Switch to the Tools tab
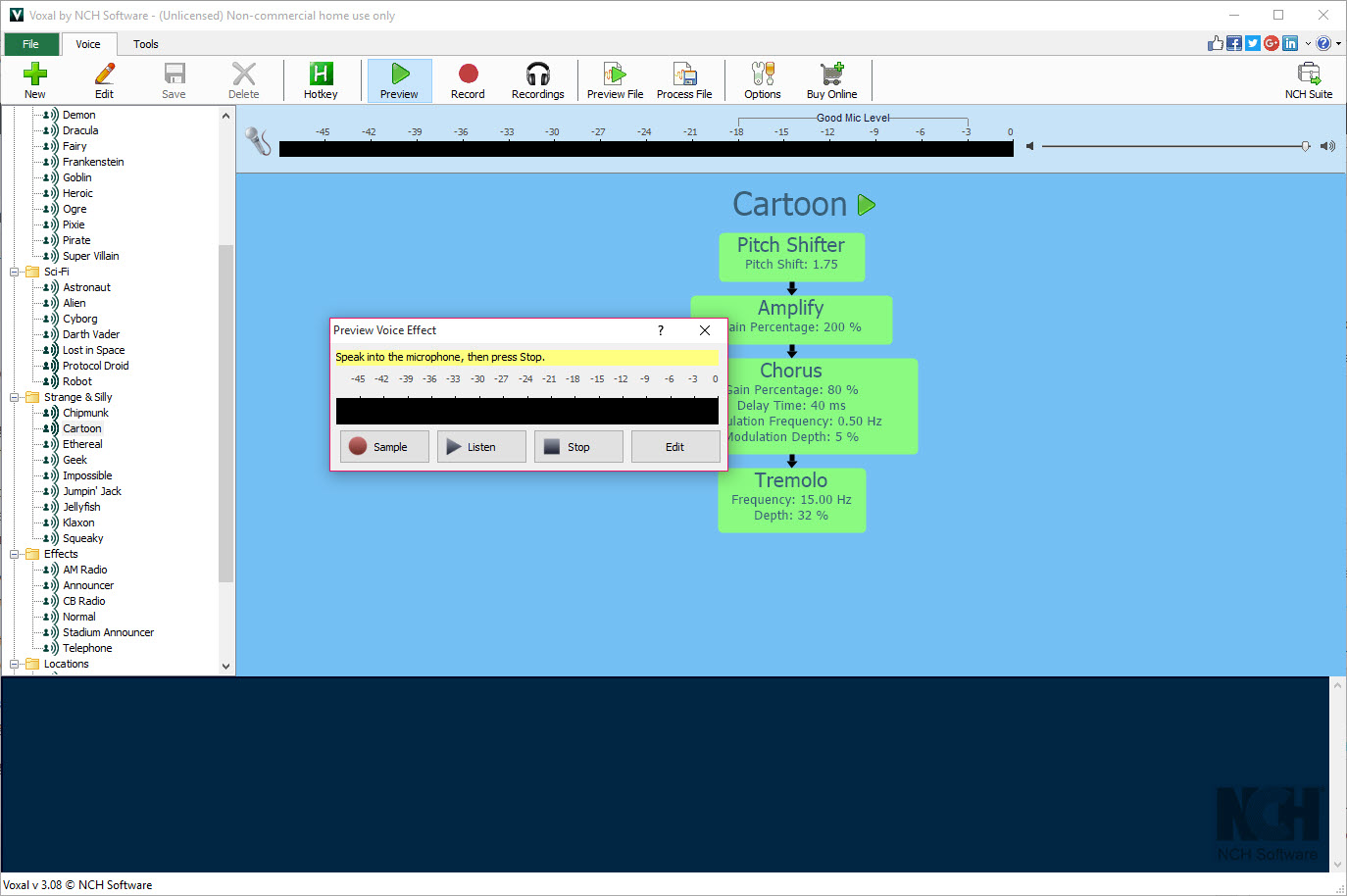This screenshot has width=1347, height=896. (x=146, y=44)
